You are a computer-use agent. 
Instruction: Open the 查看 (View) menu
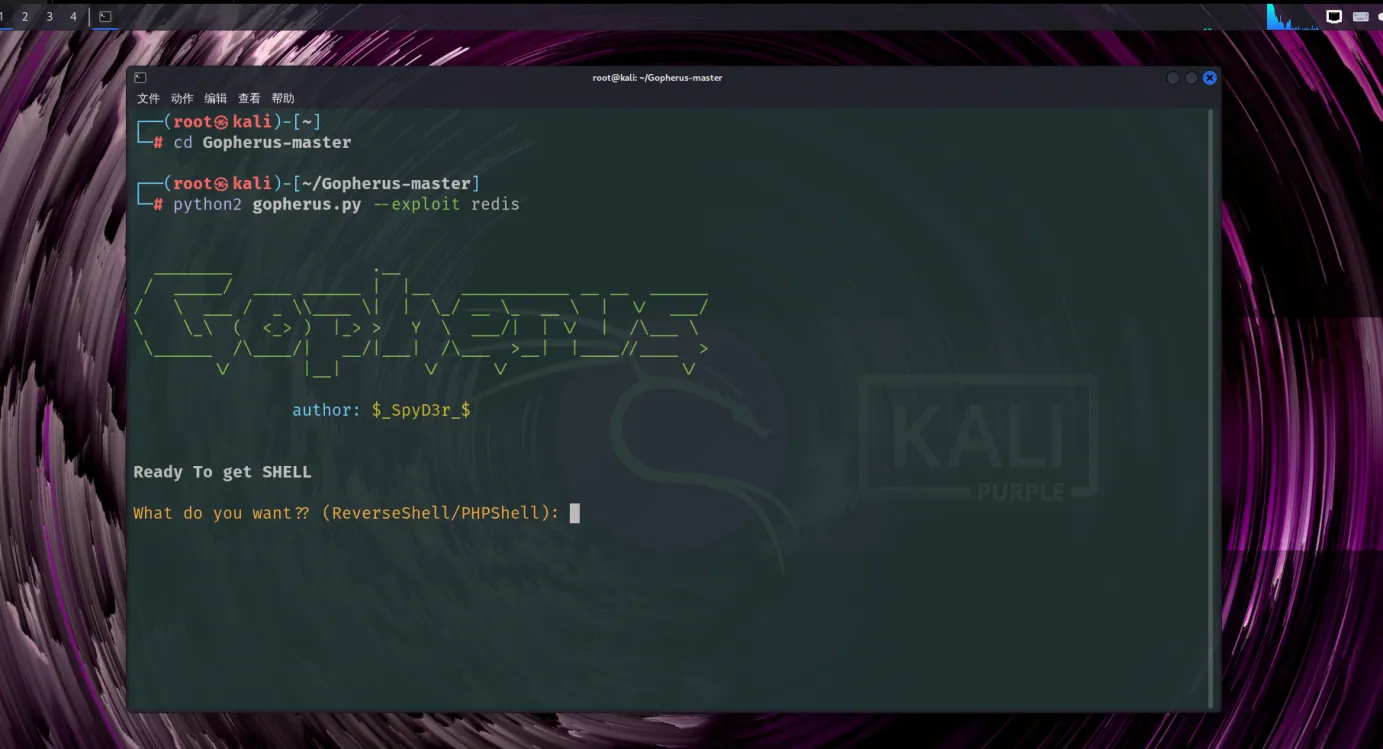(x=249, y=98)
